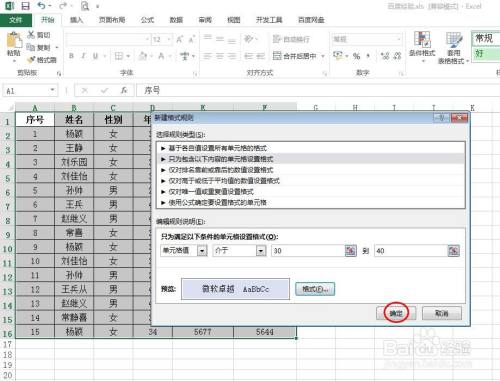Click the Print Preview icon in the quick access toolbar
The image size is (500, 381).
[85, 6]
